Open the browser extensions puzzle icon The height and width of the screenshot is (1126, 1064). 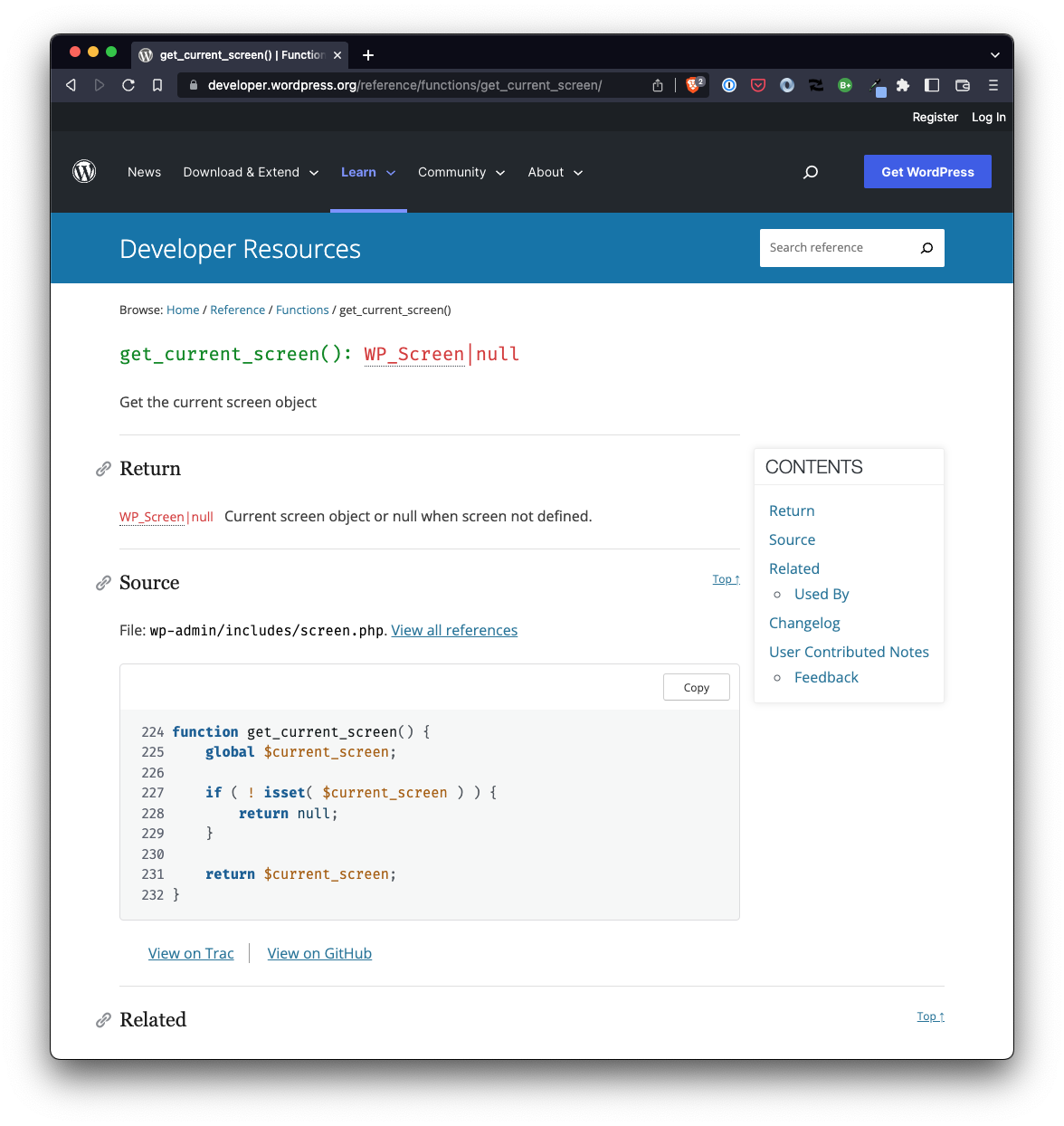pos(903,85)
